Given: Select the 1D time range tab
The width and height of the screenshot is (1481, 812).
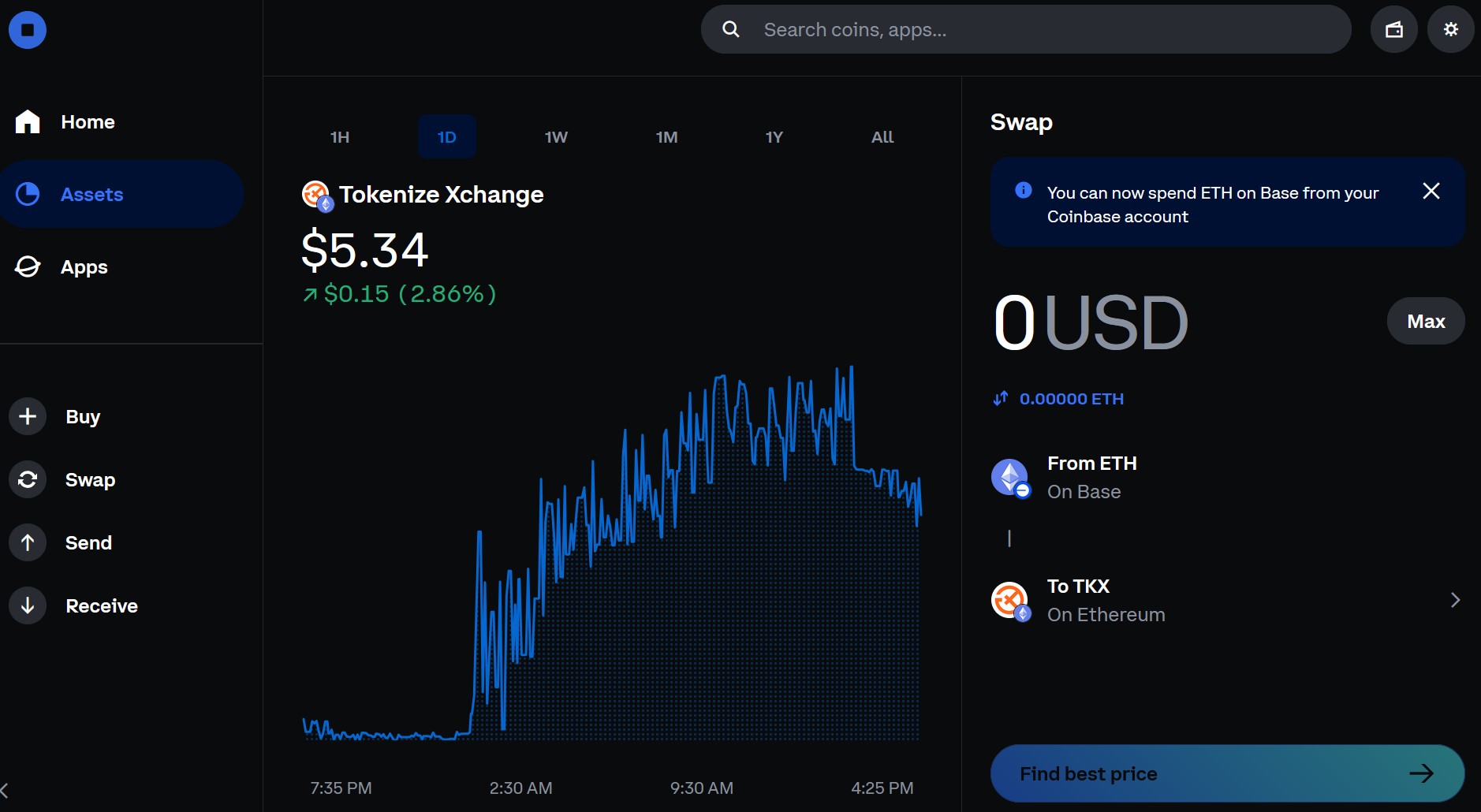Looking at the screenshot, I should [x=447, y=137].
